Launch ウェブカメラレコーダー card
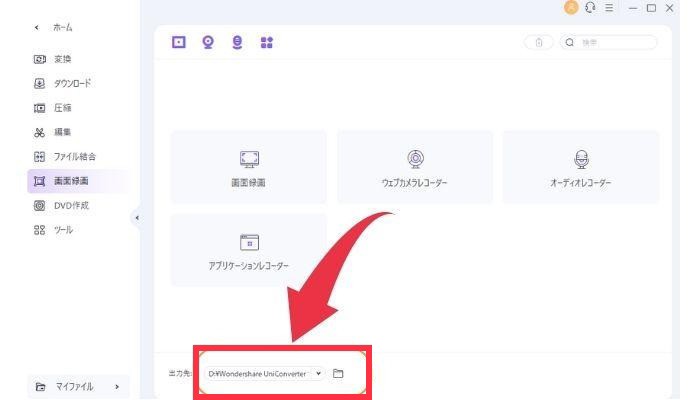Screen dimensions: 700x400 point(414,167)
